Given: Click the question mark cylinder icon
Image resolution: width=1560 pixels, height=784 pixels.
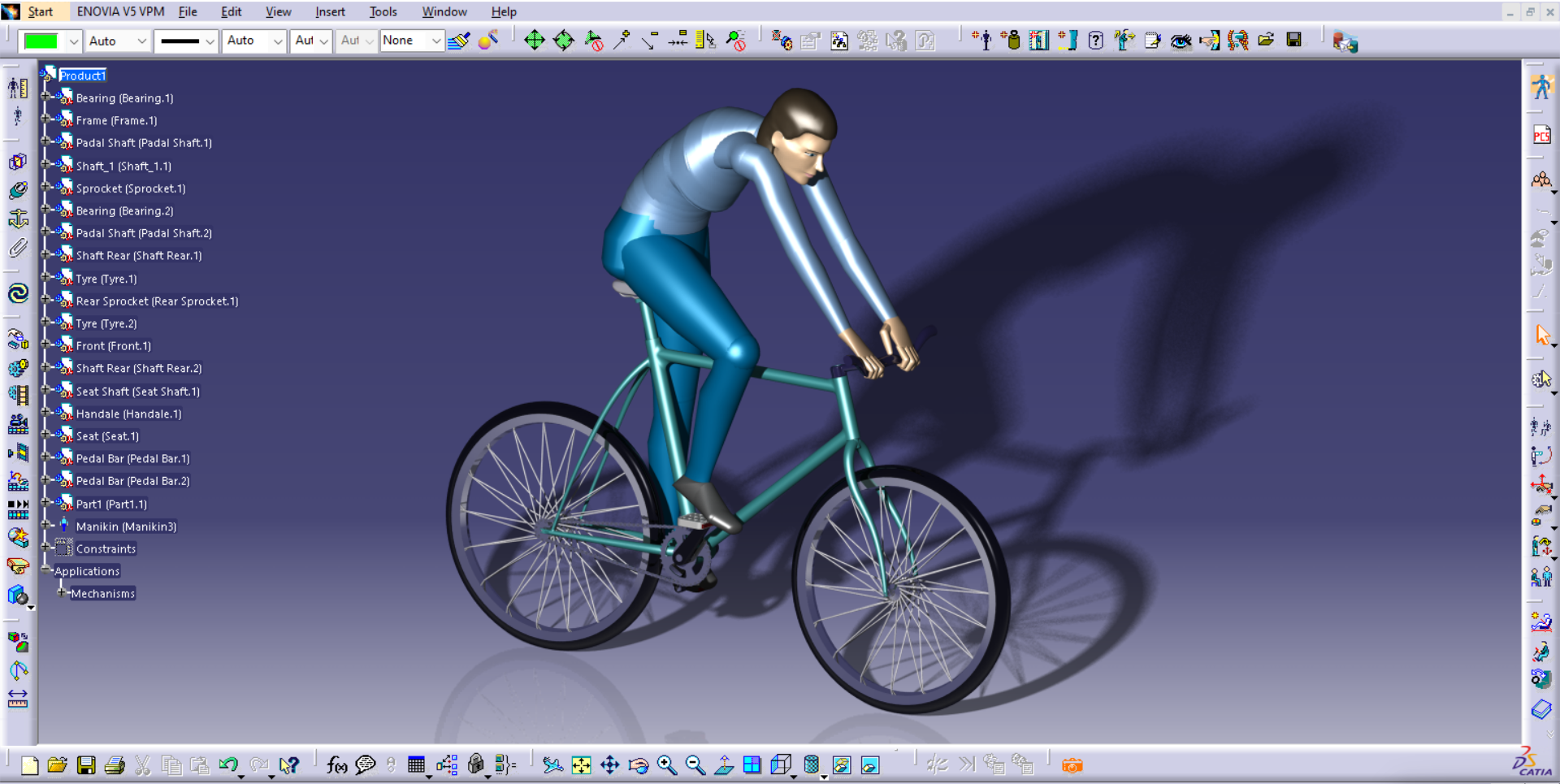Looking at the screenshot, I should (x=1096, y=41).
